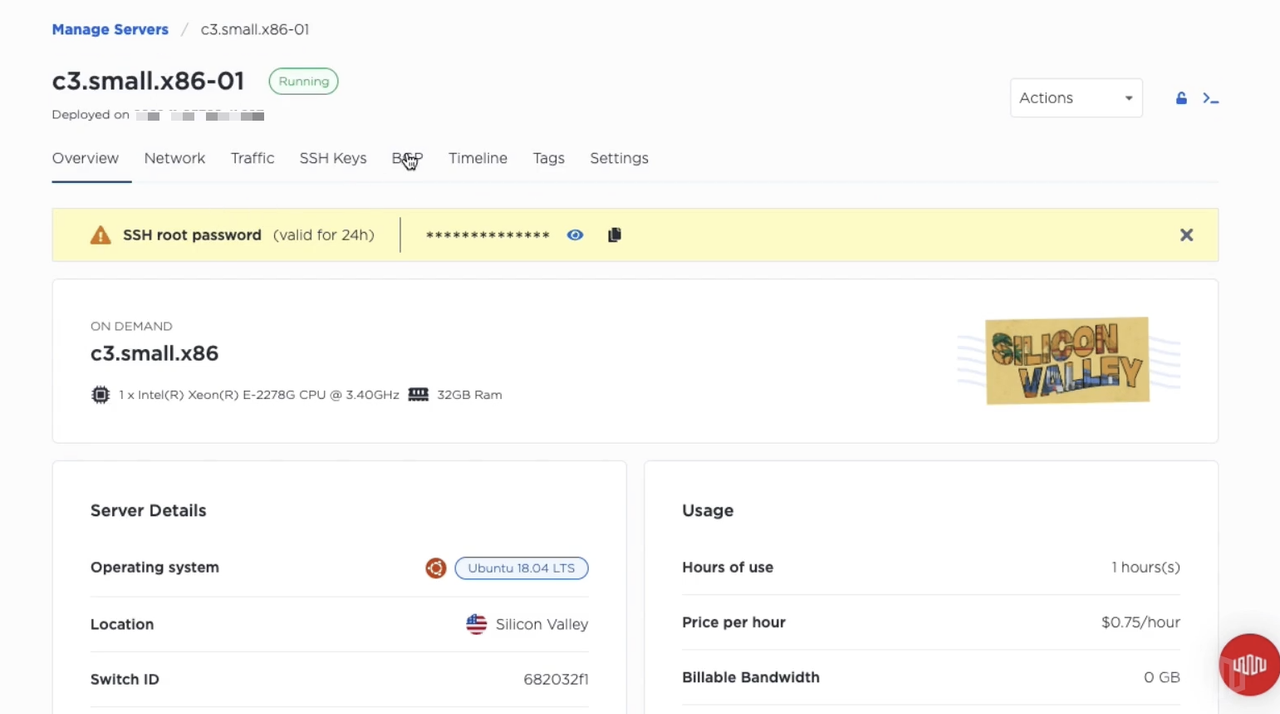The width and height of the screenshot is (1280, 714).
Task: Click the SSH root password label
Action: [x=192, y=235]
